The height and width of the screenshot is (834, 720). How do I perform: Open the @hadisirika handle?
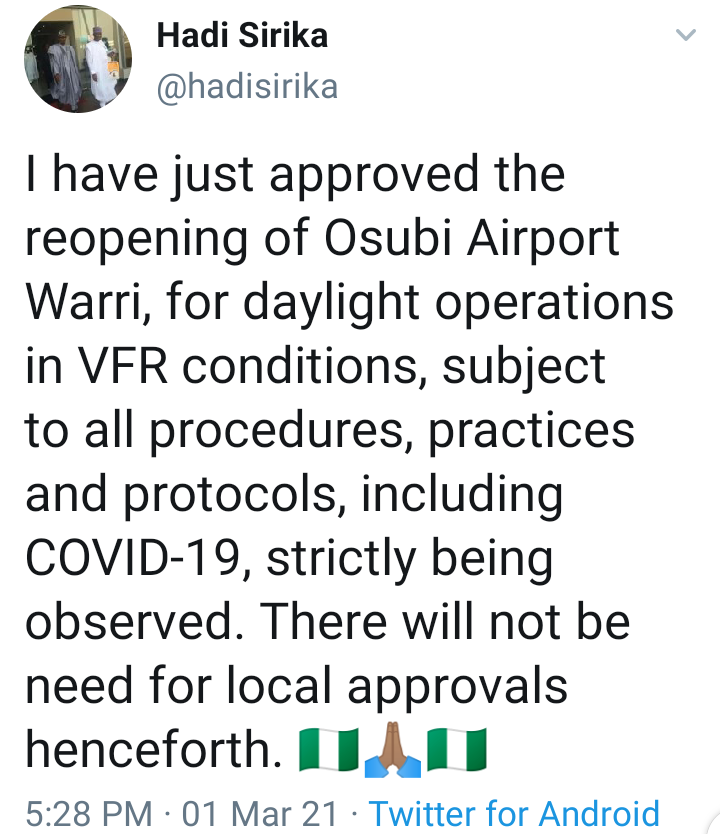click(248, 87)
